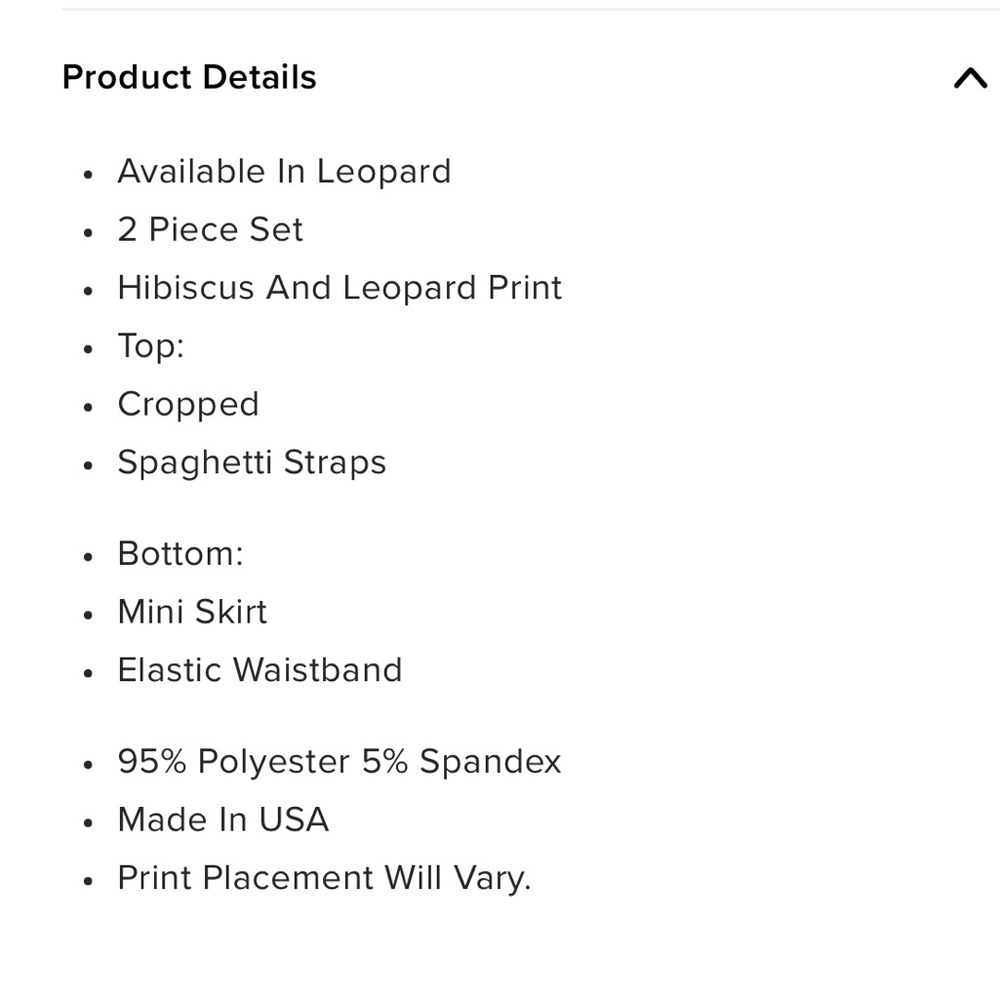Select the 'Elastic Waistband' text line
Screen dimensions: 1000x1000
click(x=259, y=670)
